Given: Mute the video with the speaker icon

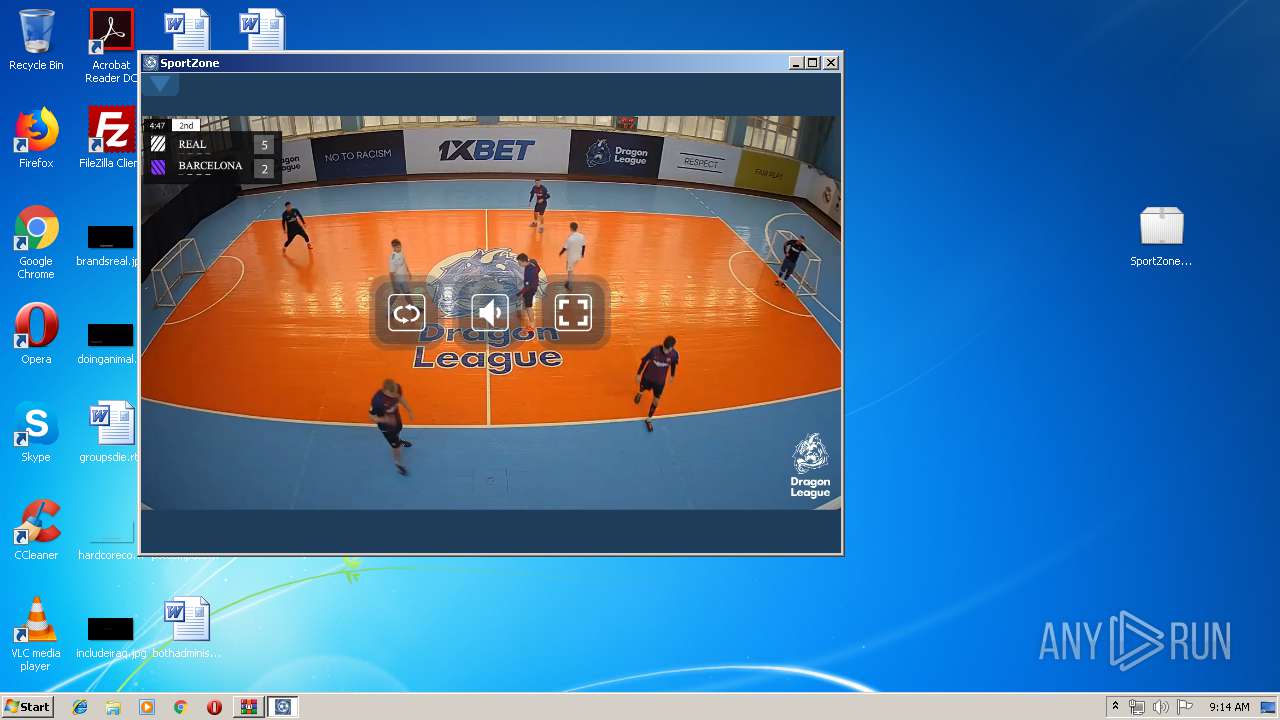Looking at the screenshot, I should coord(490,313).
